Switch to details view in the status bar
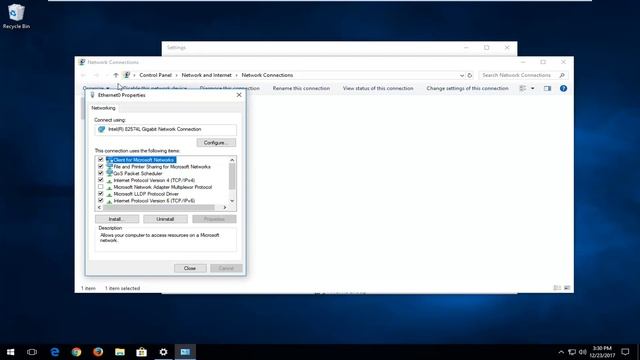This screenshot has height=360, width=640. (x=557, y=288)
